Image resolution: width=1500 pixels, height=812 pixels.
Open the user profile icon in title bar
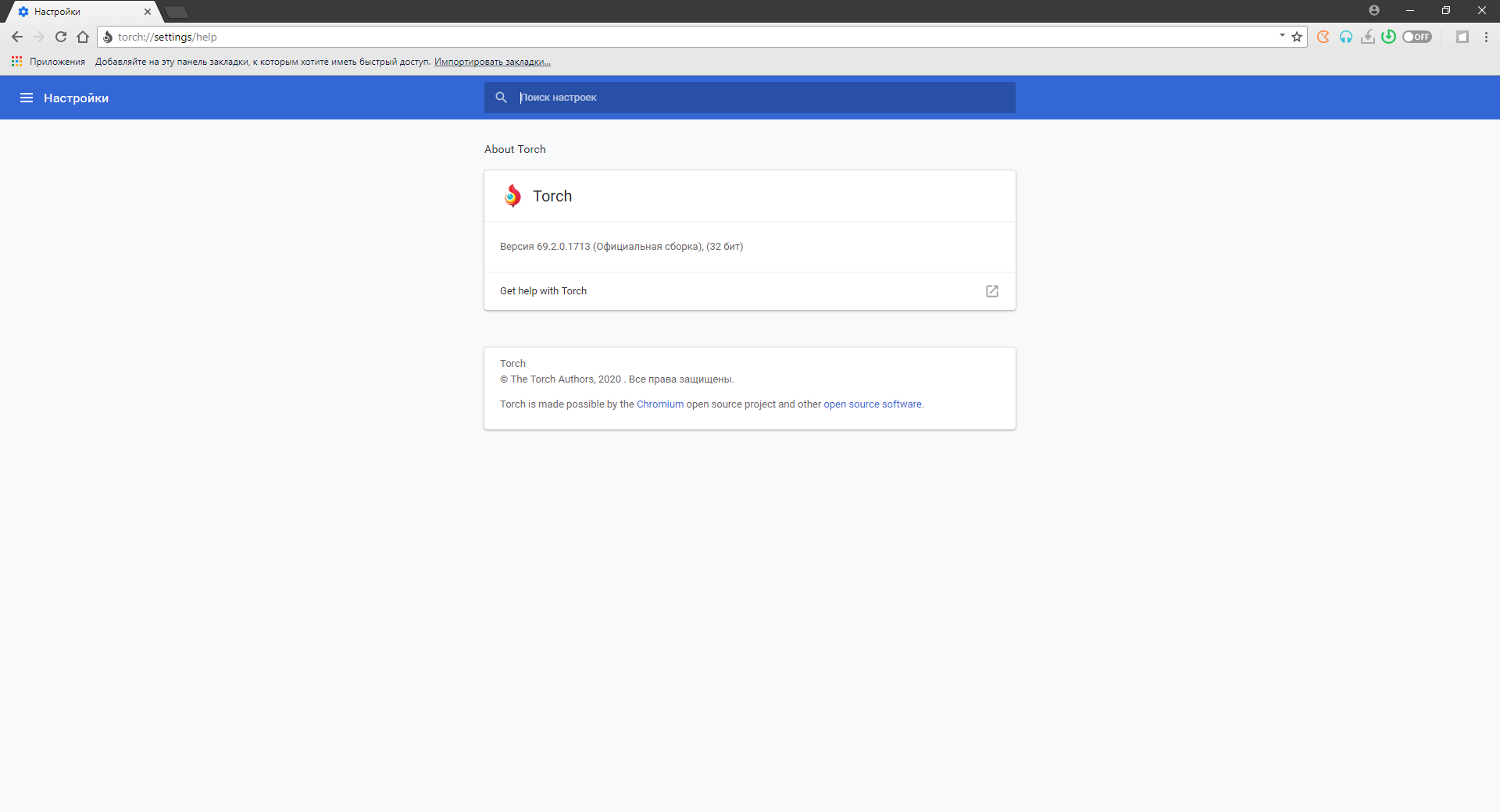click(1374, 11)
